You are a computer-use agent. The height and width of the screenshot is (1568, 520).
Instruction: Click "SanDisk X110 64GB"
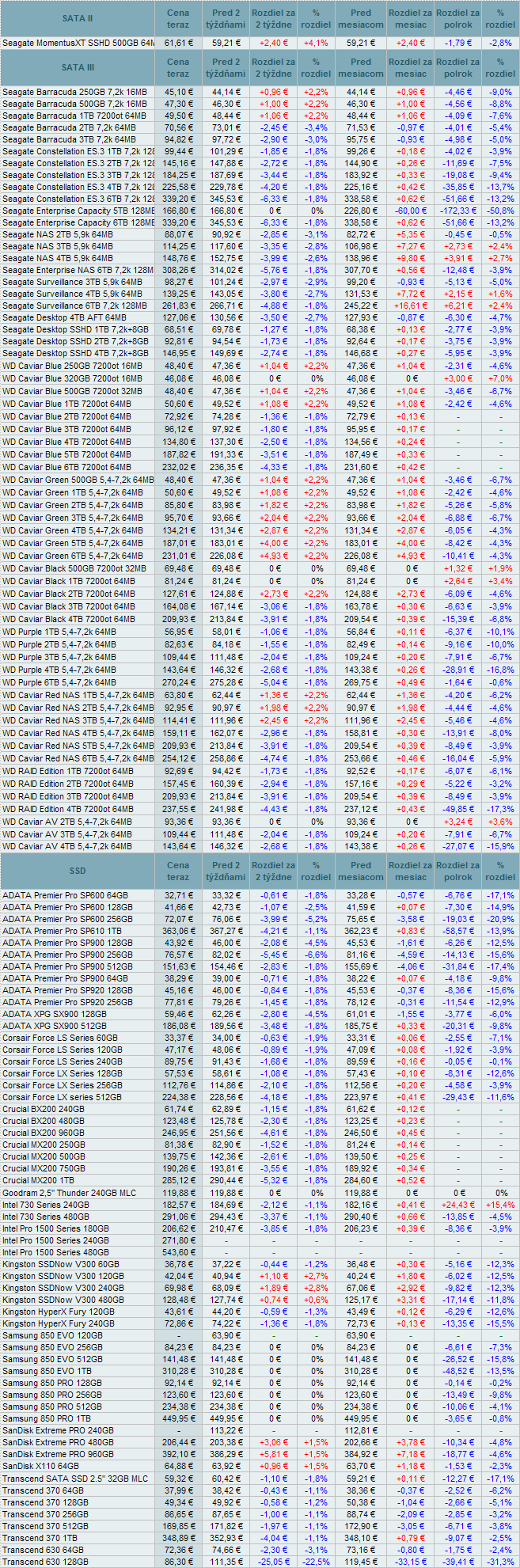pyautogui.click(x=40, y=1466)
